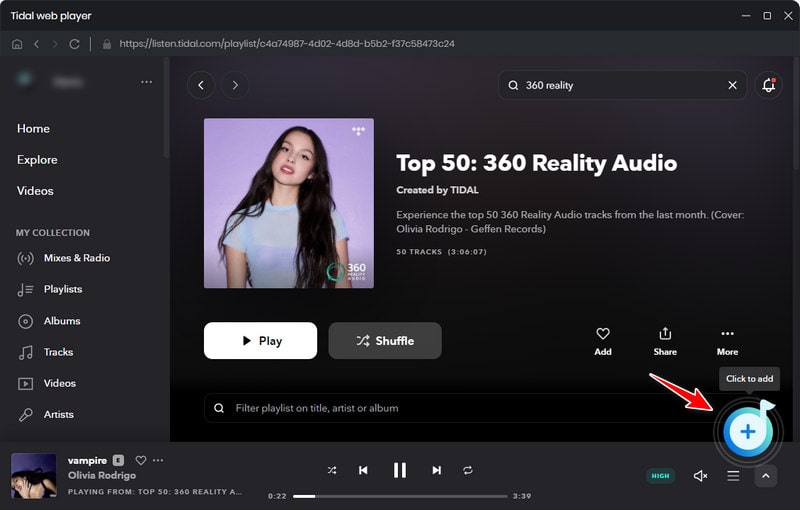Click the search field showing 360 reality
Screen dimensions: 800x510
point(622,85)
